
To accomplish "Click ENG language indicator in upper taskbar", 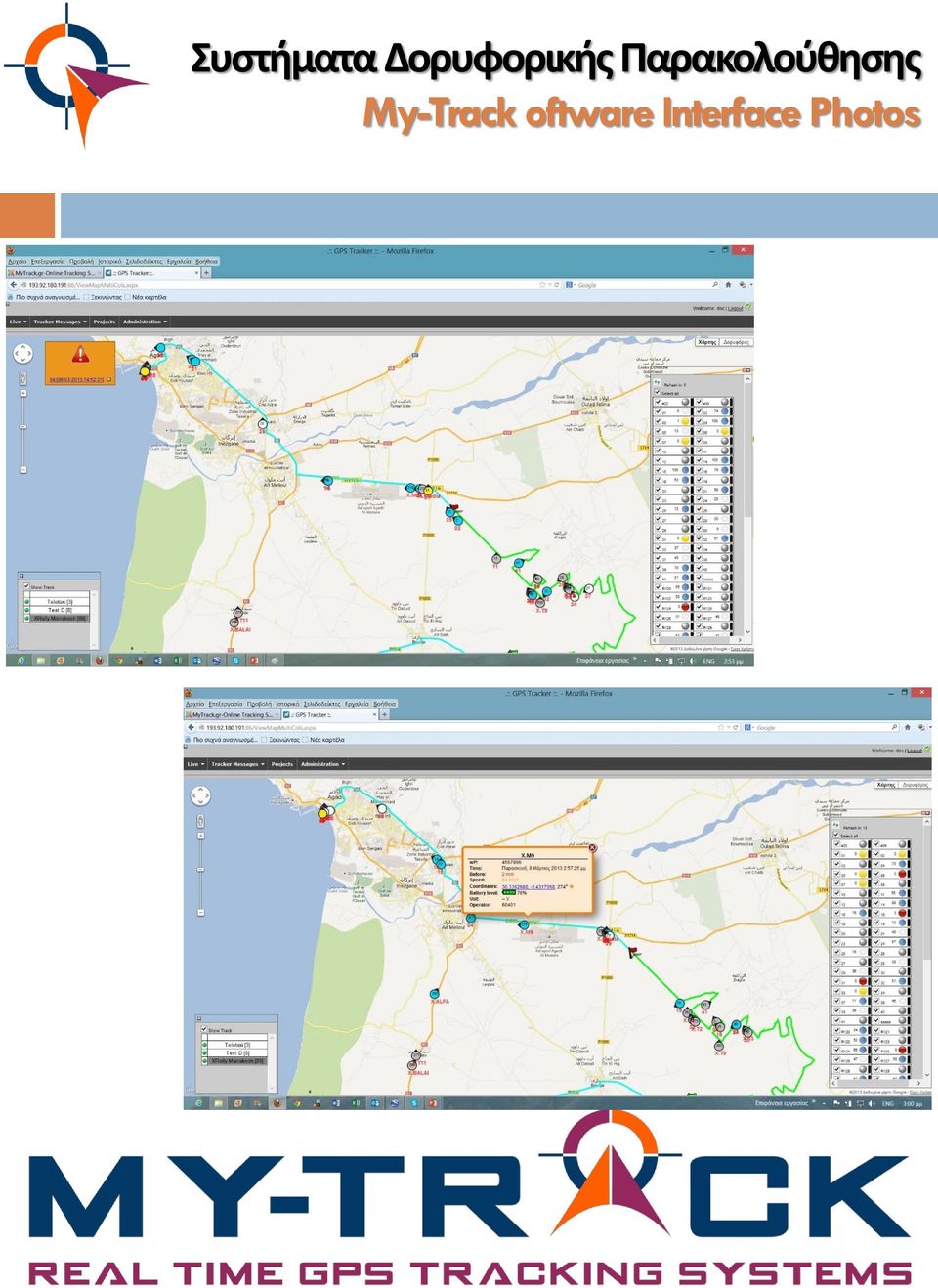I will (709, 661).
